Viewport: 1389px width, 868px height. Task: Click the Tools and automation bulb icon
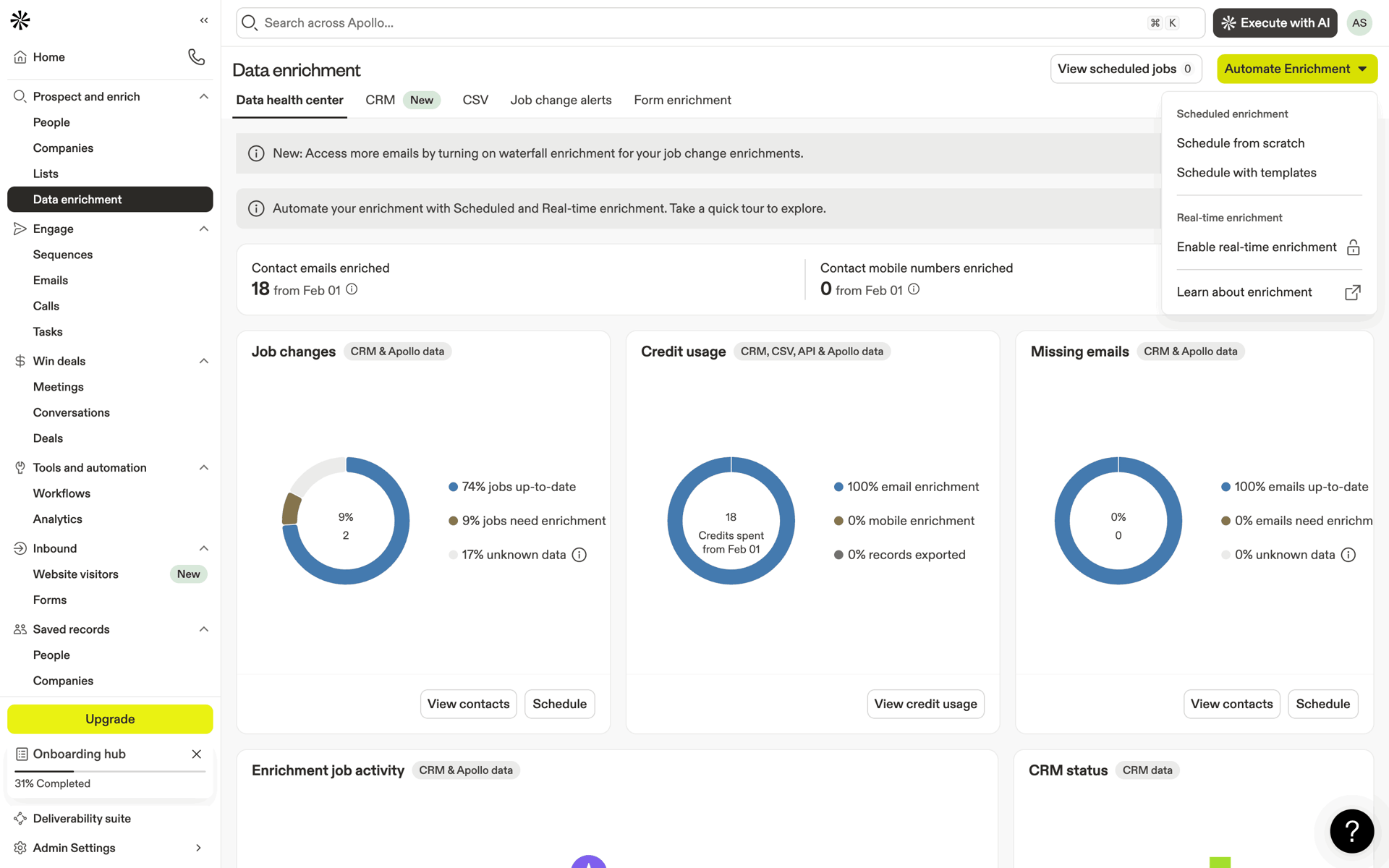coord(20,467)
